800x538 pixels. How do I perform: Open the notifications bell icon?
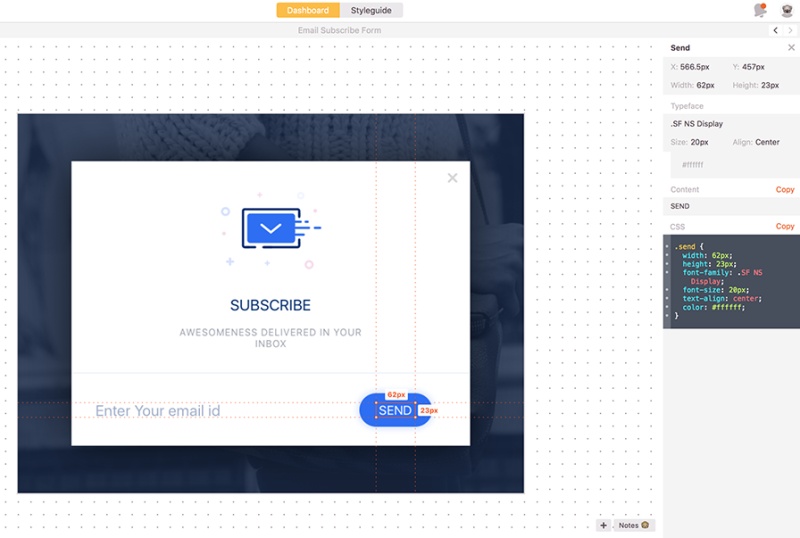(x=760, y=10)
